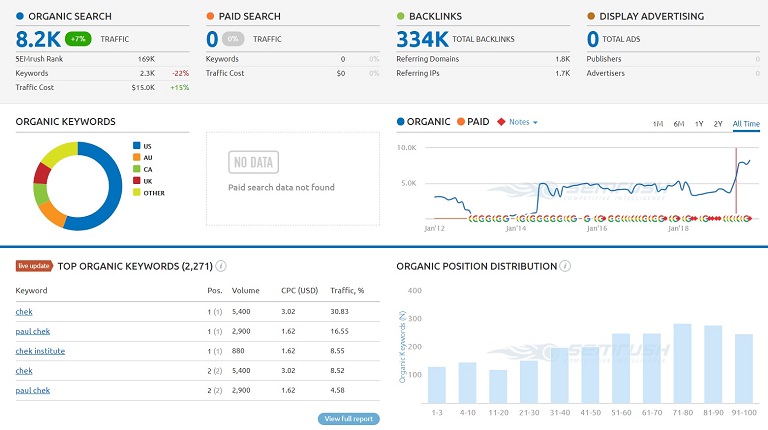The height and width of the screenshot is (430, 768).
Task: Click the red vertical marker on the traffic chart
Action: point(736,183)
